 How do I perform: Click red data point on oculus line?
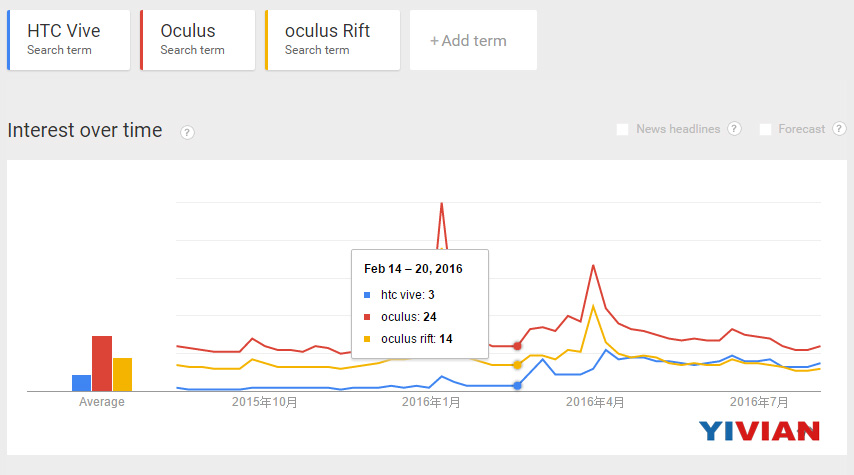517,346
